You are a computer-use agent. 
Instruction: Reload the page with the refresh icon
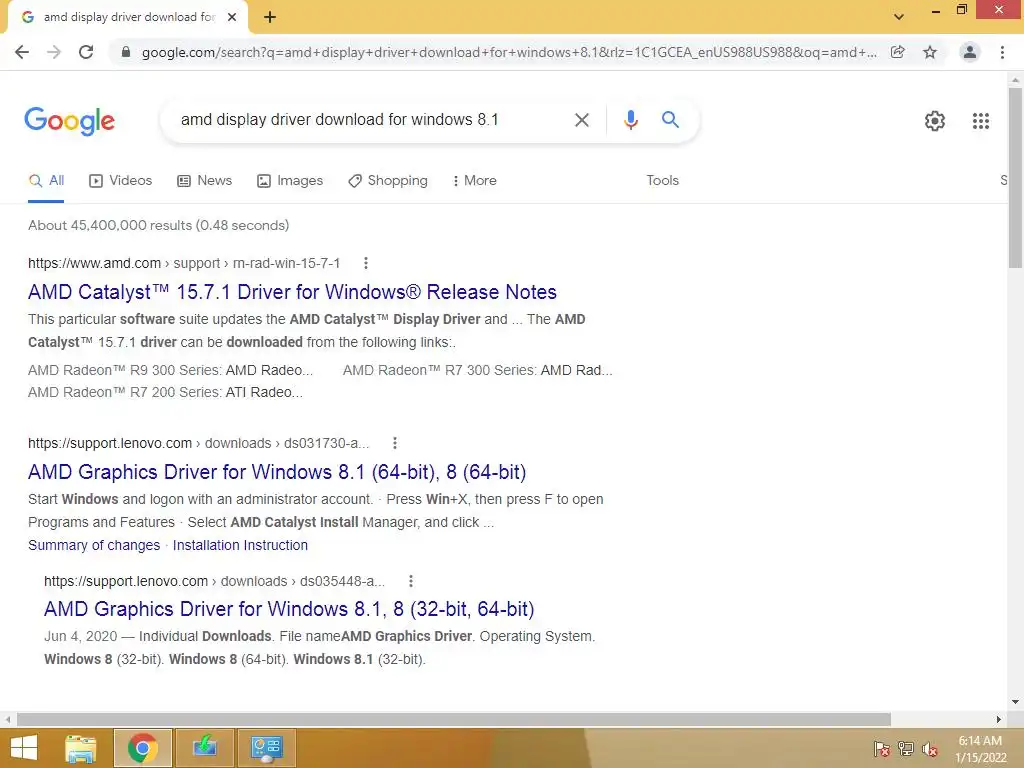point(86,52)
